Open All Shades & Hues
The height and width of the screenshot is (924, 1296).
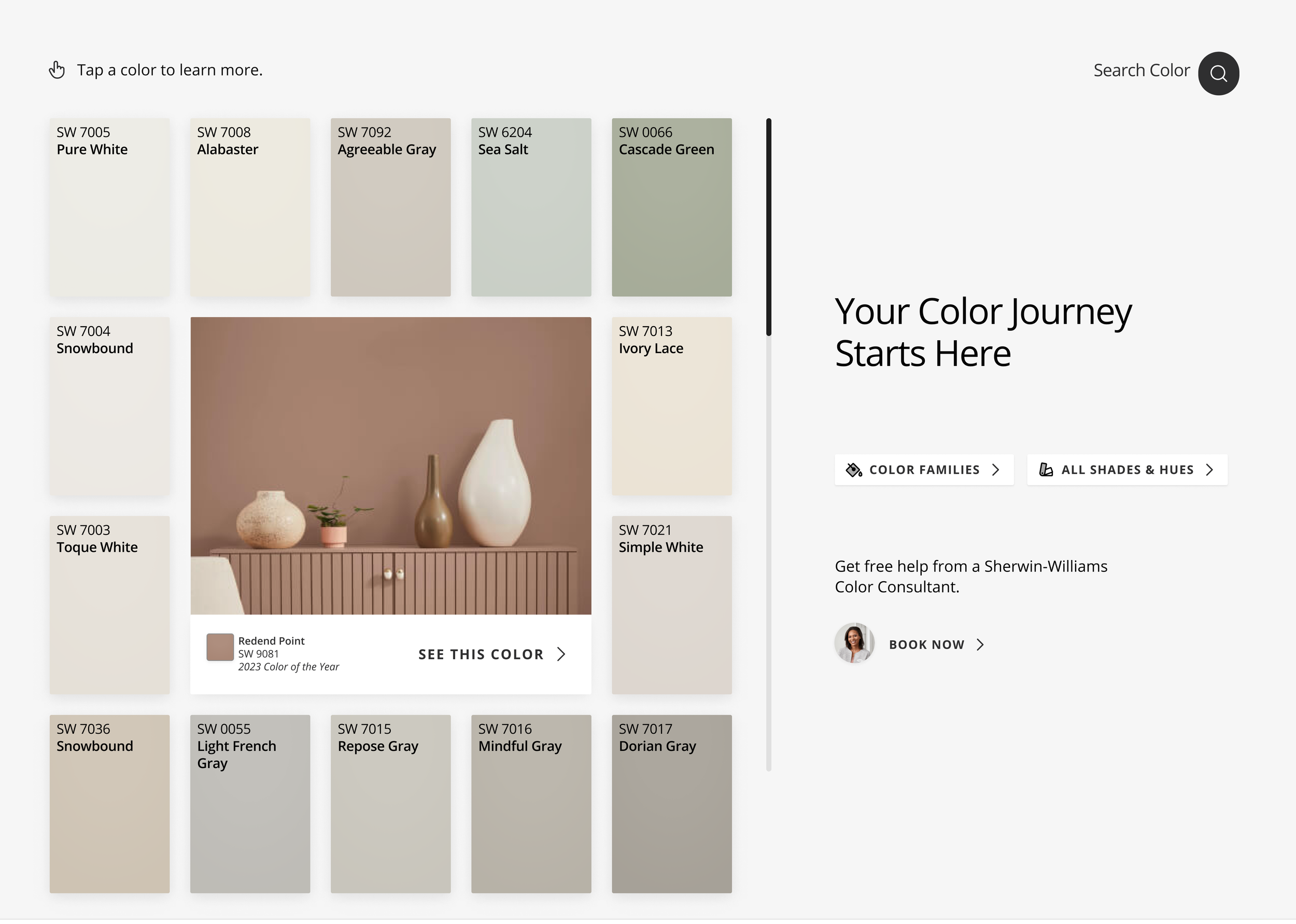[1126, 470]
